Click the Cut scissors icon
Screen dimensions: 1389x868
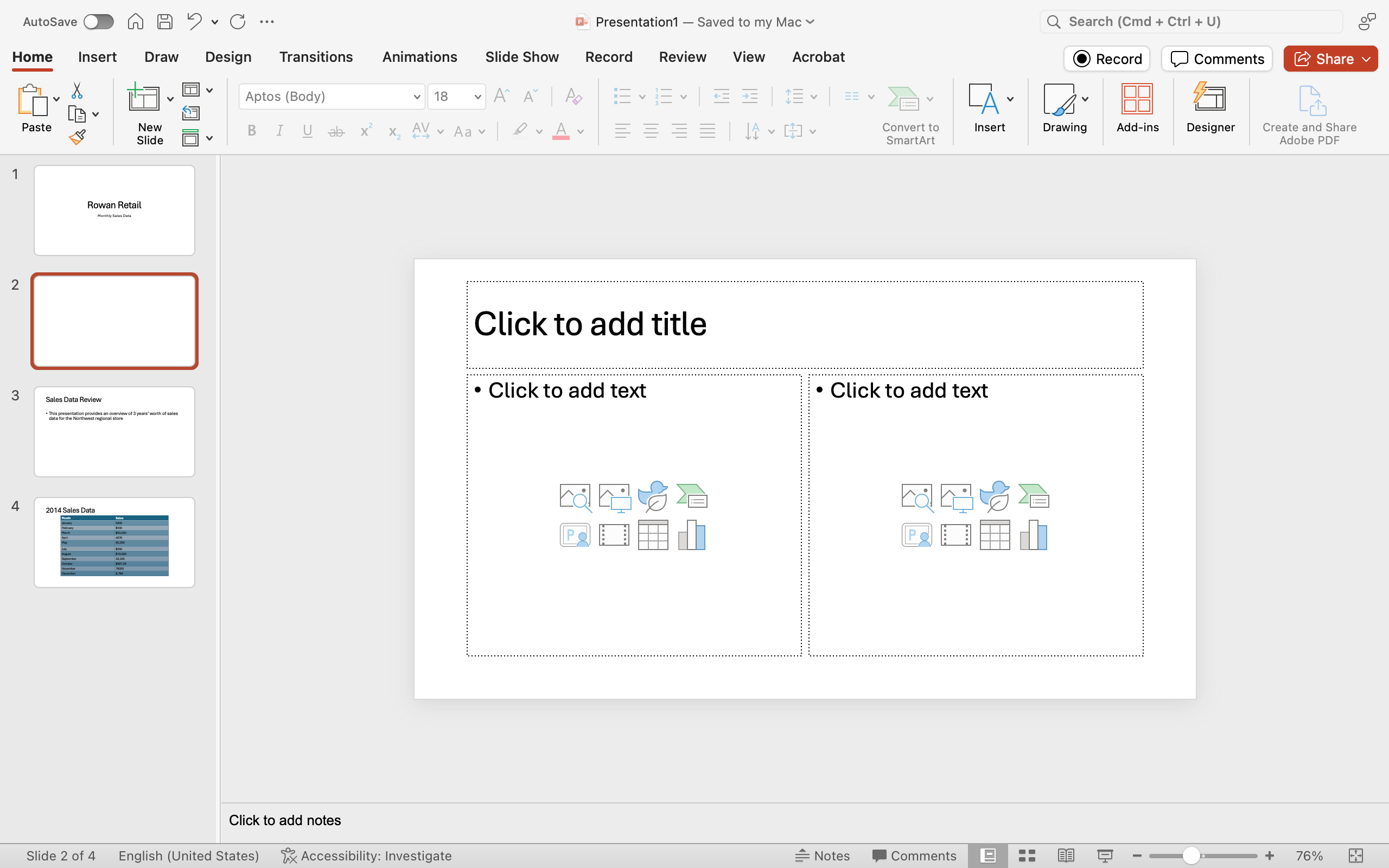pos(77,91)
